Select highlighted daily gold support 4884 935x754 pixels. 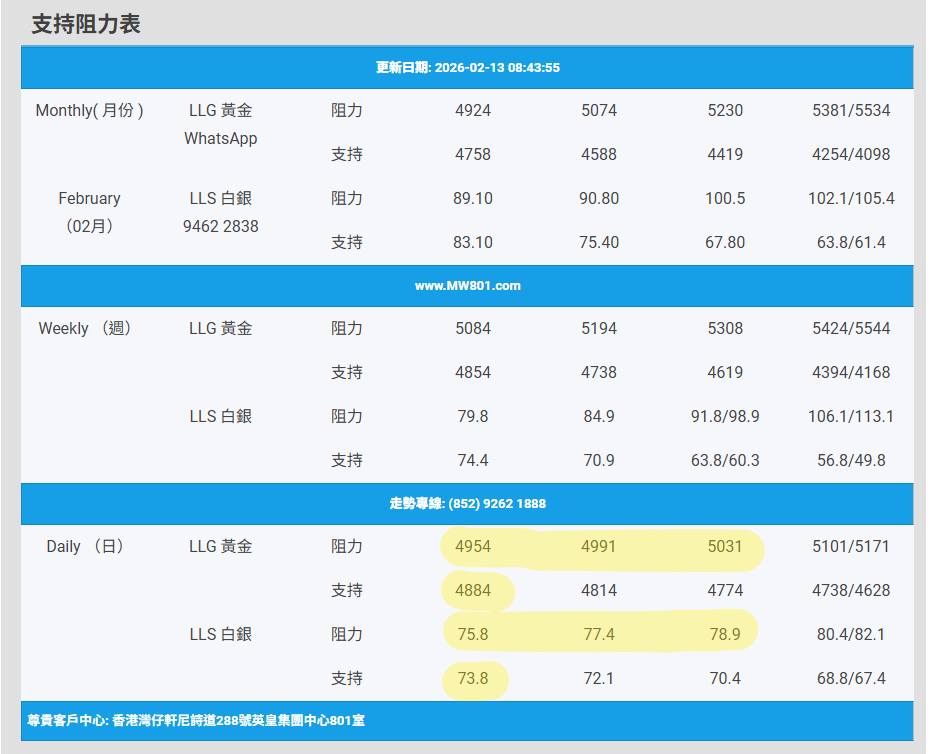point(473,591)
